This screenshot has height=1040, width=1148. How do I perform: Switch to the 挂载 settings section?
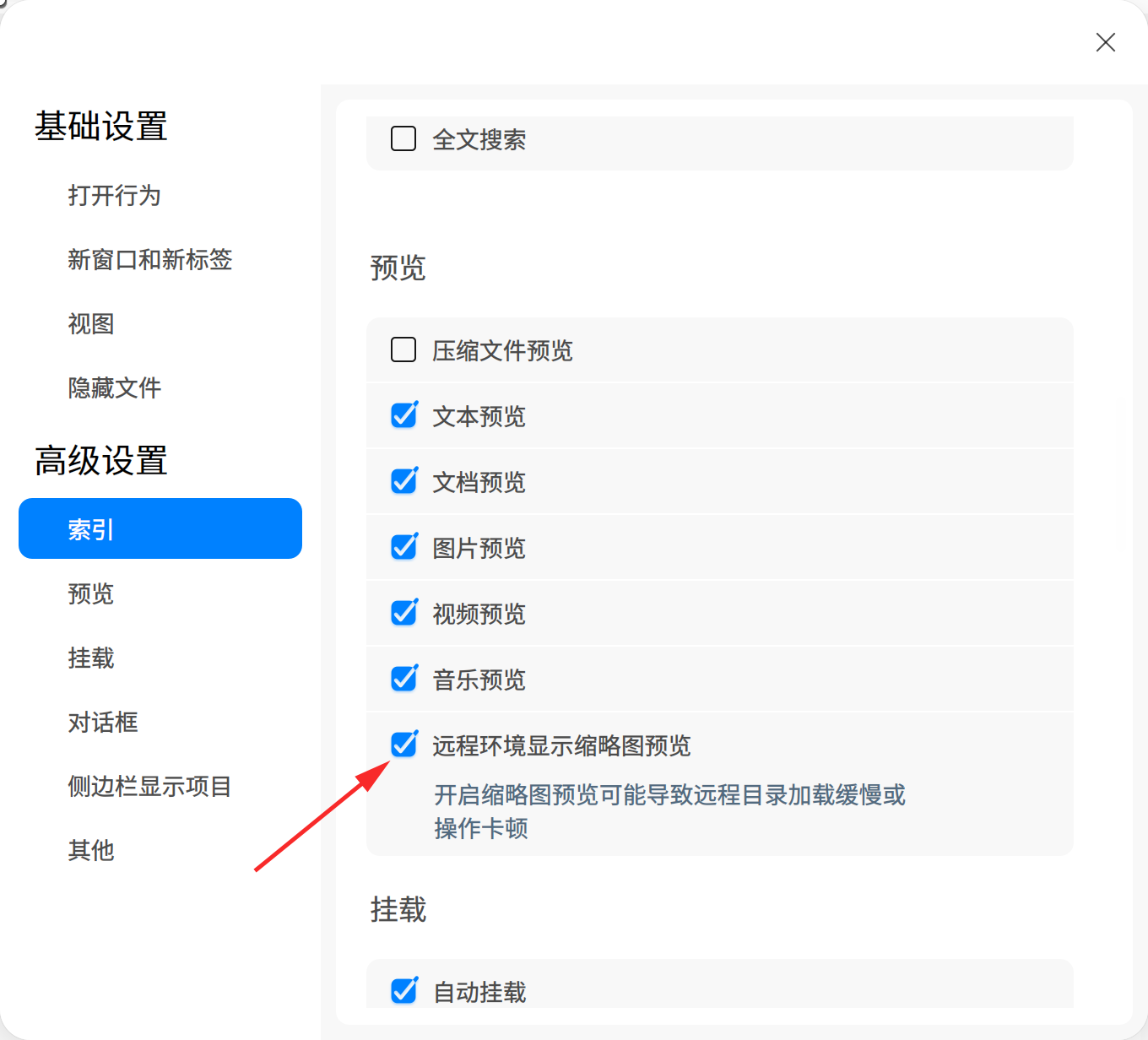[90, 658]
